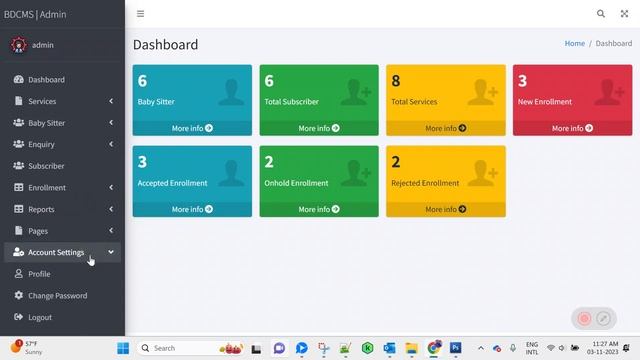The height and width of the screenshot is (360, 640).
Task: Open the Services sidebar menu
Action: 62,101
